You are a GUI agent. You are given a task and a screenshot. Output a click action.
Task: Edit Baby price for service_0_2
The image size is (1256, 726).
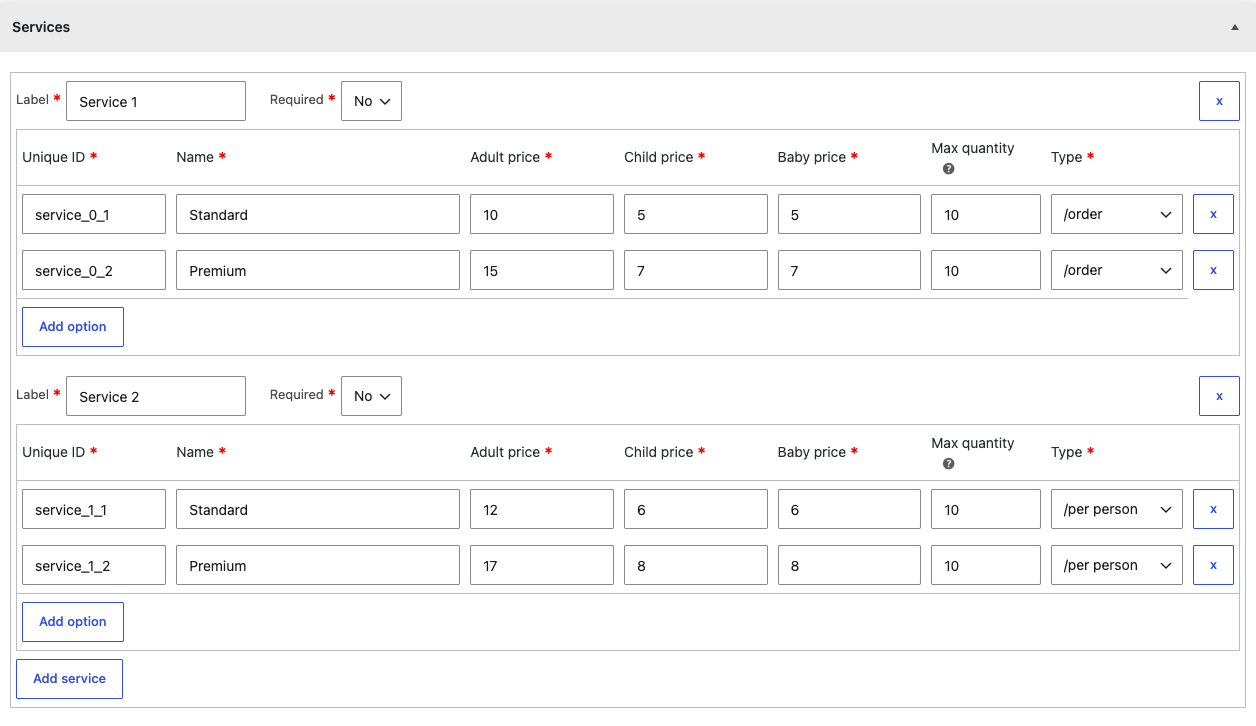click(849, 270)
